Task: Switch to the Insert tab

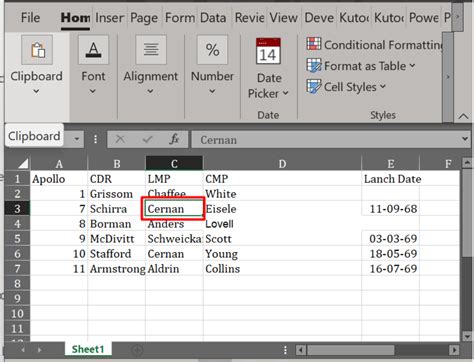Action: tap(110, 18)
